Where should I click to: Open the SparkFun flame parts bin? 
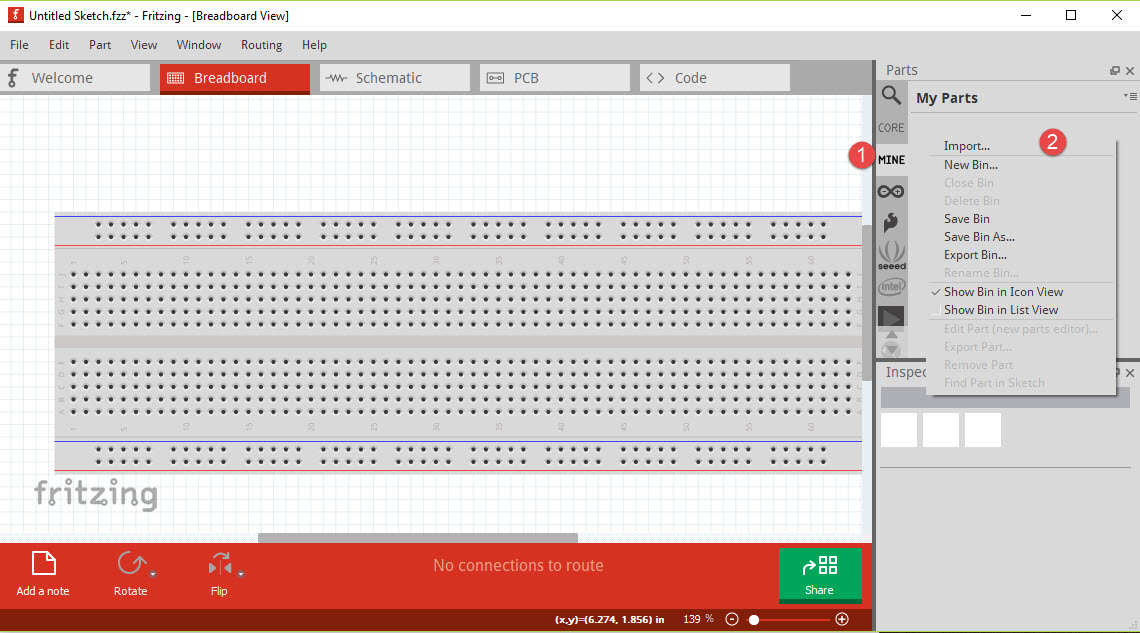(x=891, y=222)
